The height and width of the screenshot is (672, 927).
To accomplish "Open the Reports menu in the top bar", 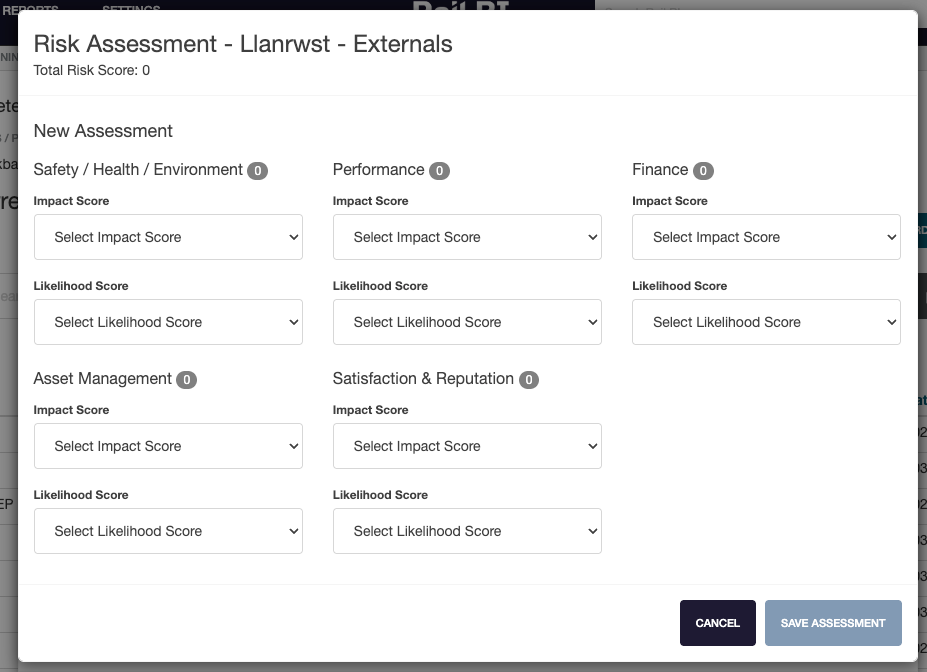I will pyautogui.click(x=30, y=8).
